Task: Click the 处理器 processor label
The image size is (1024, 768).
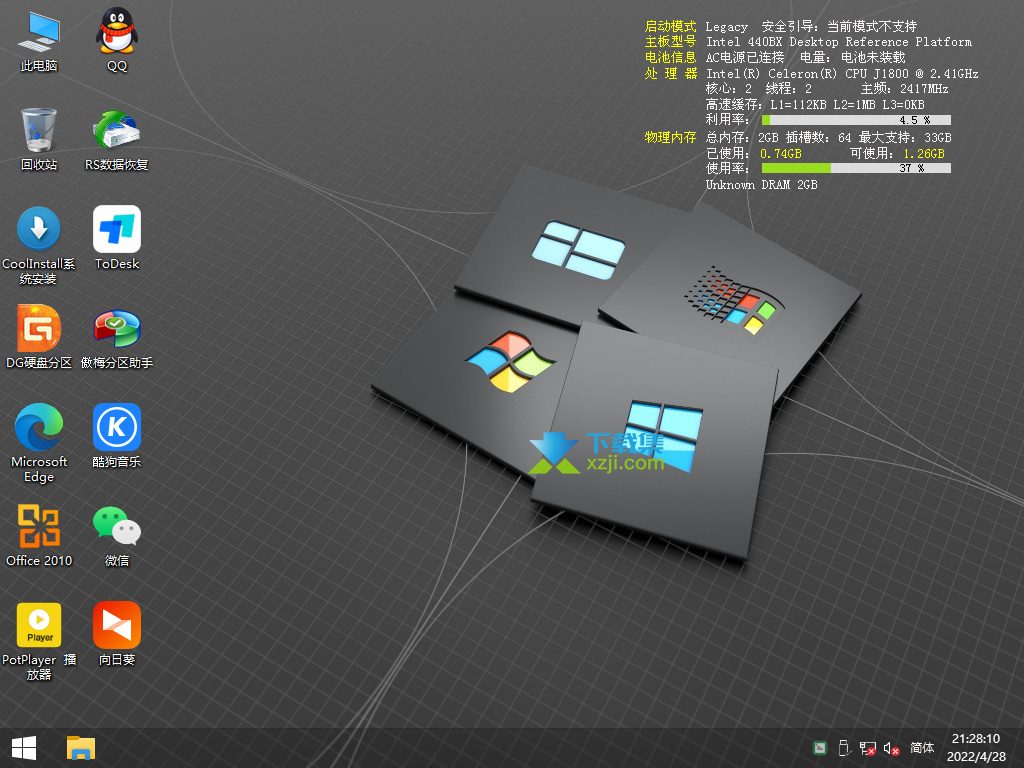Action: [671, 73]
